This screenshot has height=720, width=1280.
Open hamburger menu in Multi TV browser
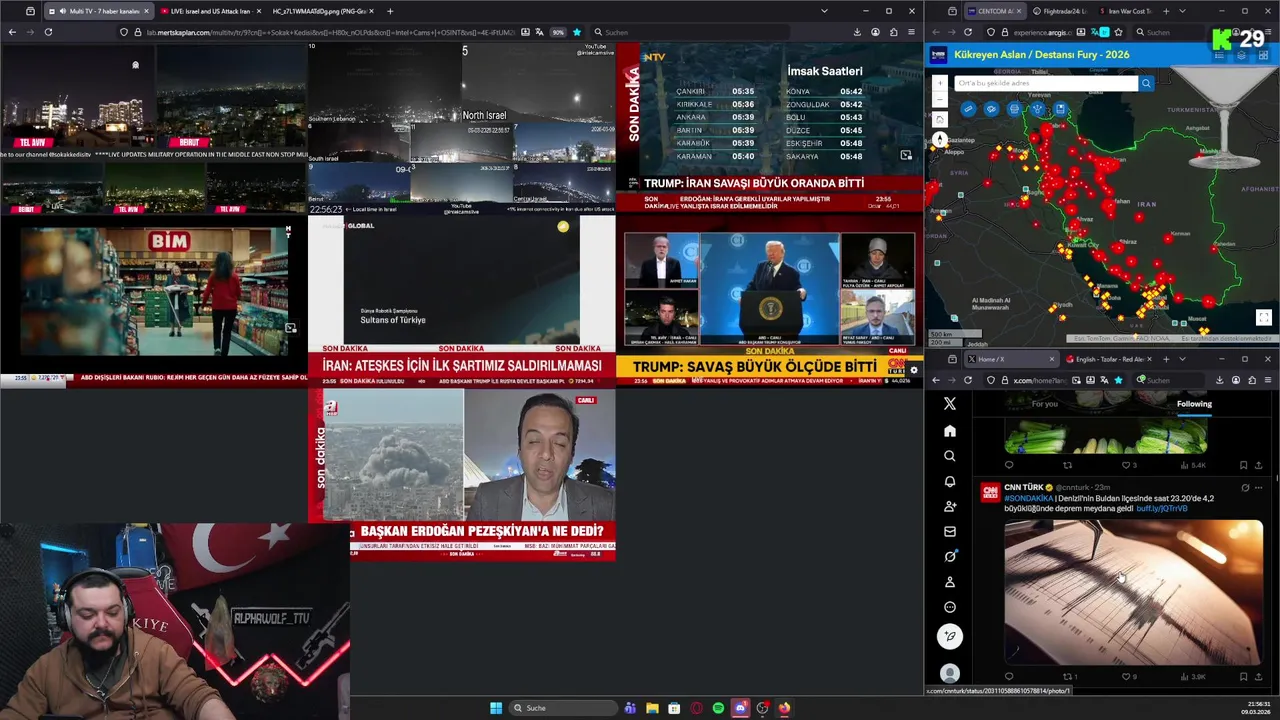[x=911, y=32]
